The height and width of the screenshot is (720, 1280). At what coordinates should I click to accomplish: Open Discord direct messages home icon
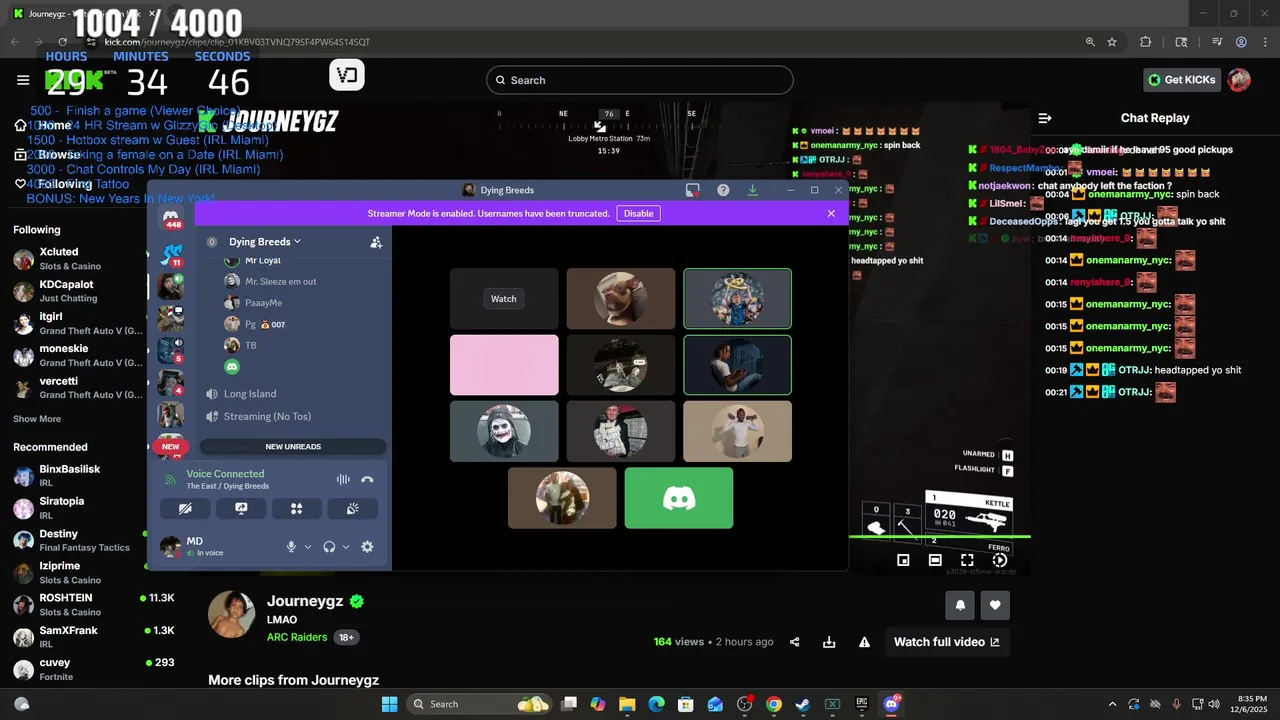click(171, 220)
